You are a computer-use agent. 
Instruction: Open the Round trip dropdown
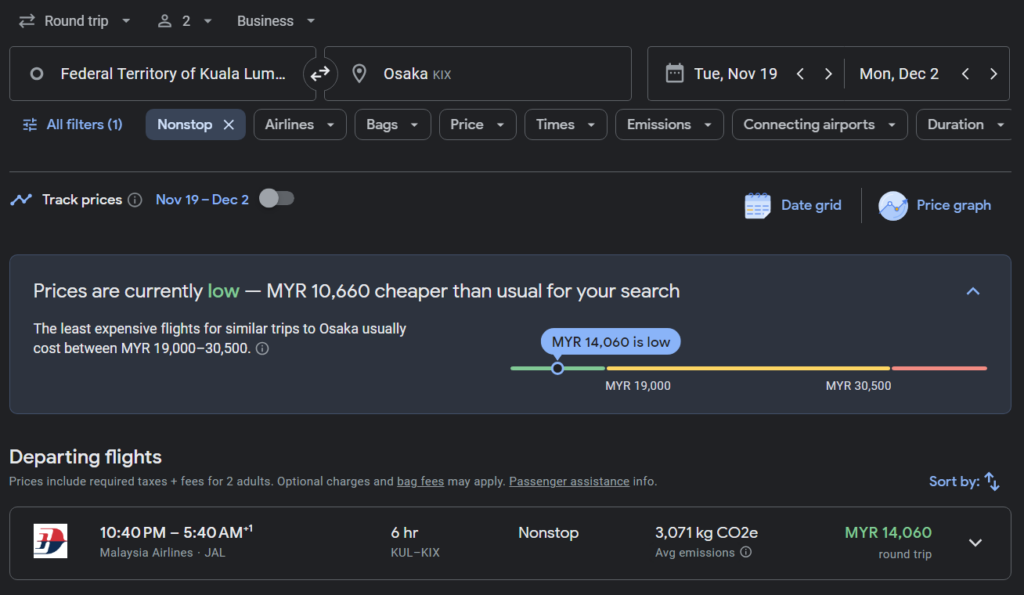tap(75, 21)
